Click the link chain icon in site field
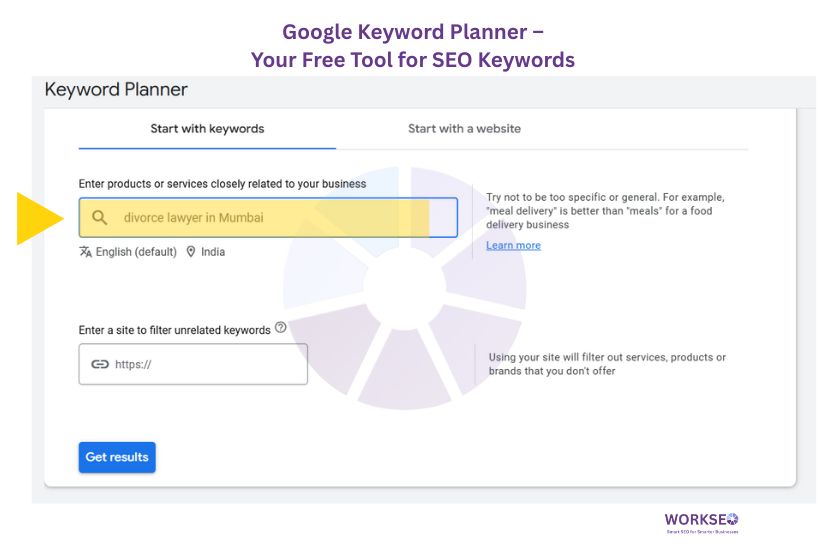 click(x=100, y=365)
